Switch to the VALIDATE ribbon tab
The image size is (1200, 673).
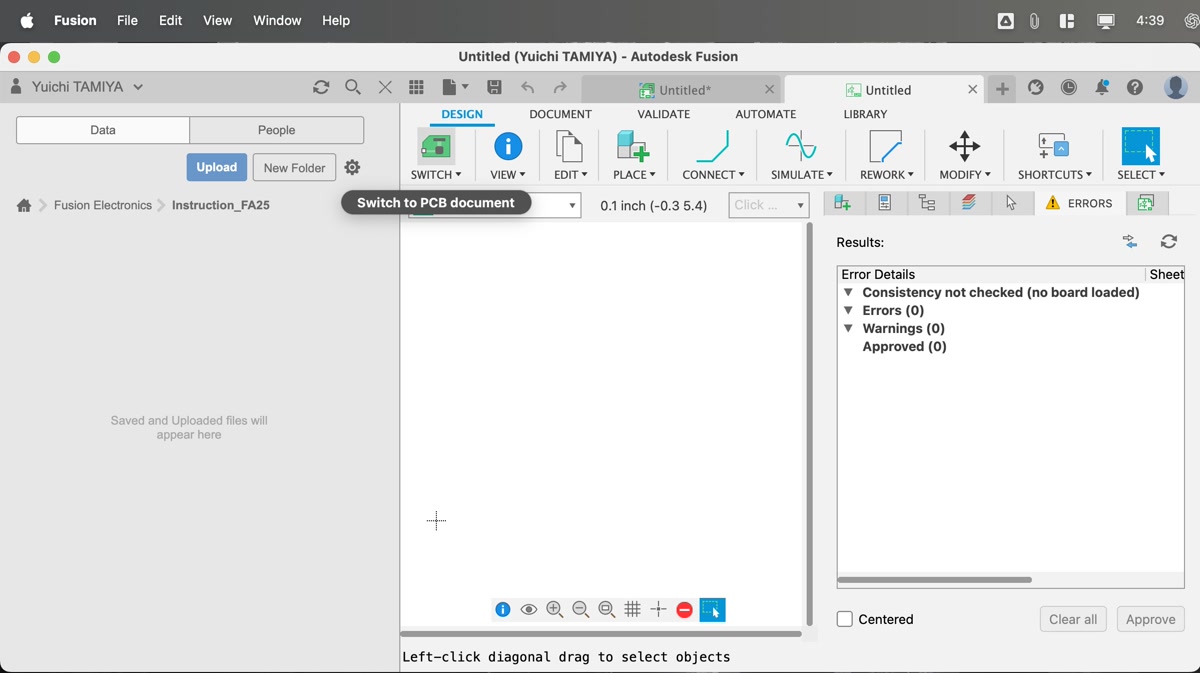tap(664, 114)
